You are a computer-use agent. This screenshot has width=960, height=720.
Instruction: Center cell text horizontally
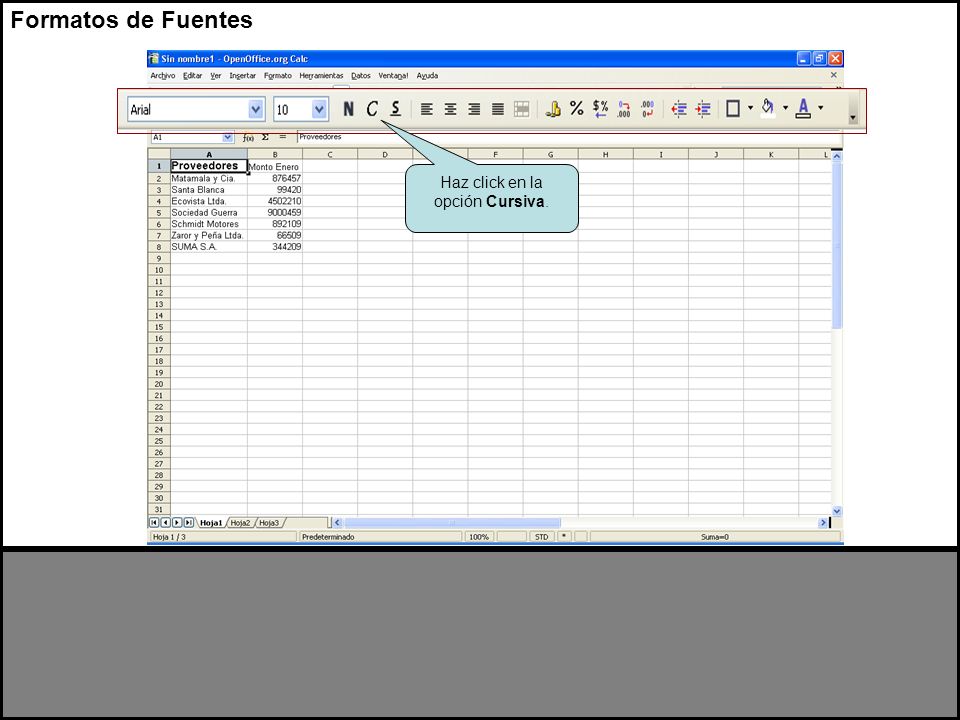(451, 109)
